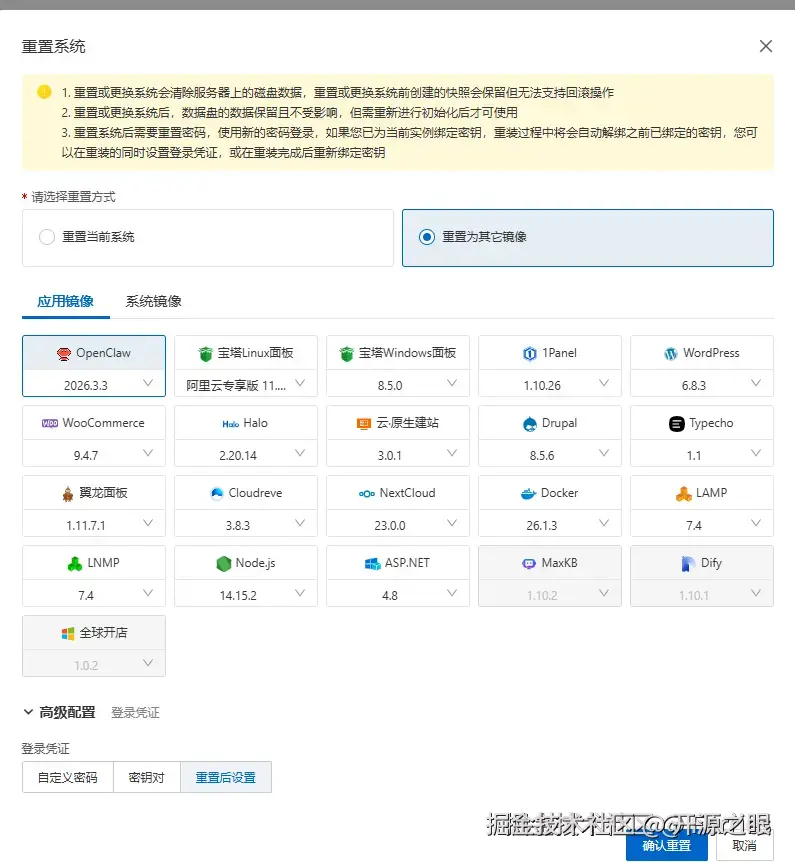This screenshot has width=795, height=862.
Task: Open ASP.NET version dropdown 4.8
Action: pyautogui.click(x=398, y=593)
